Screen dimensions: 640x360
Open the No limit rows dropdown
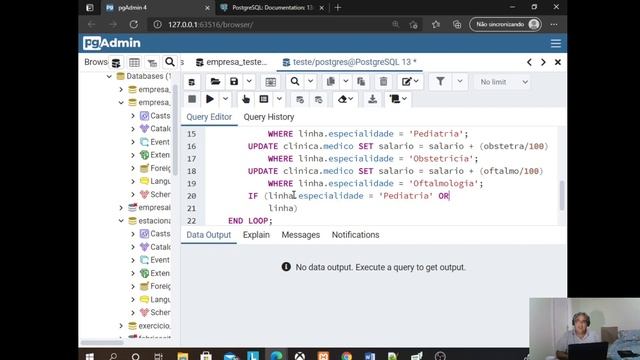504,82
